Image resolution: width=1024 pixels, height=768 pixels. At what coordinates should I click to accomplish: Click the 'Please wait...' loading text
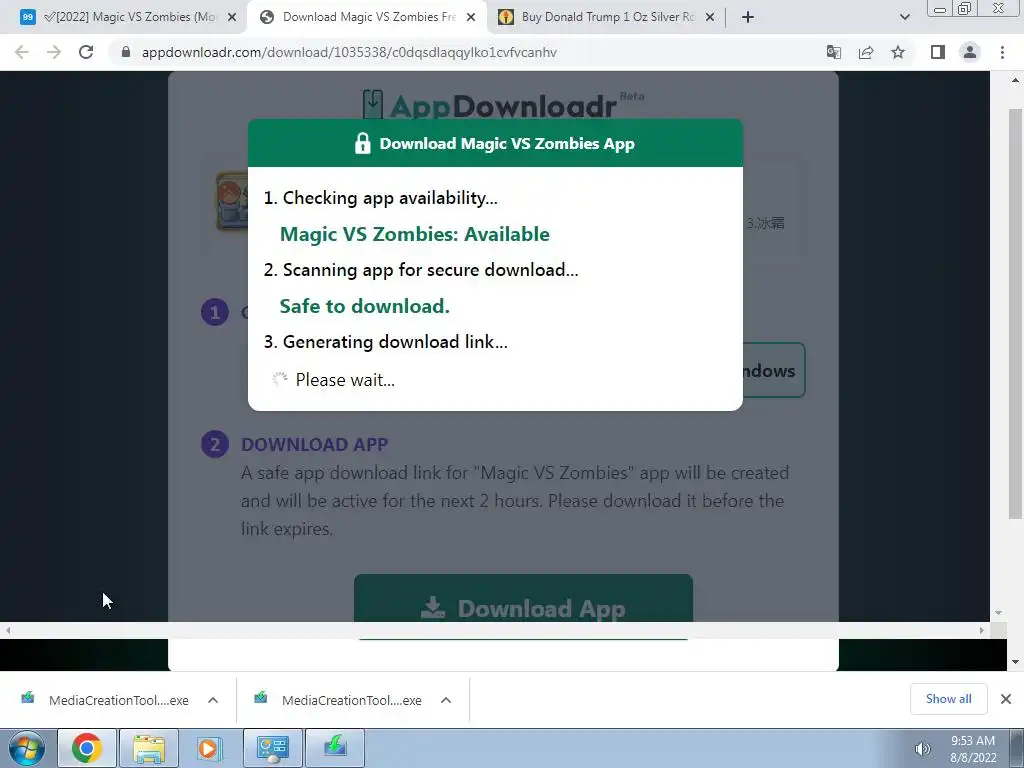click(345, 380)
